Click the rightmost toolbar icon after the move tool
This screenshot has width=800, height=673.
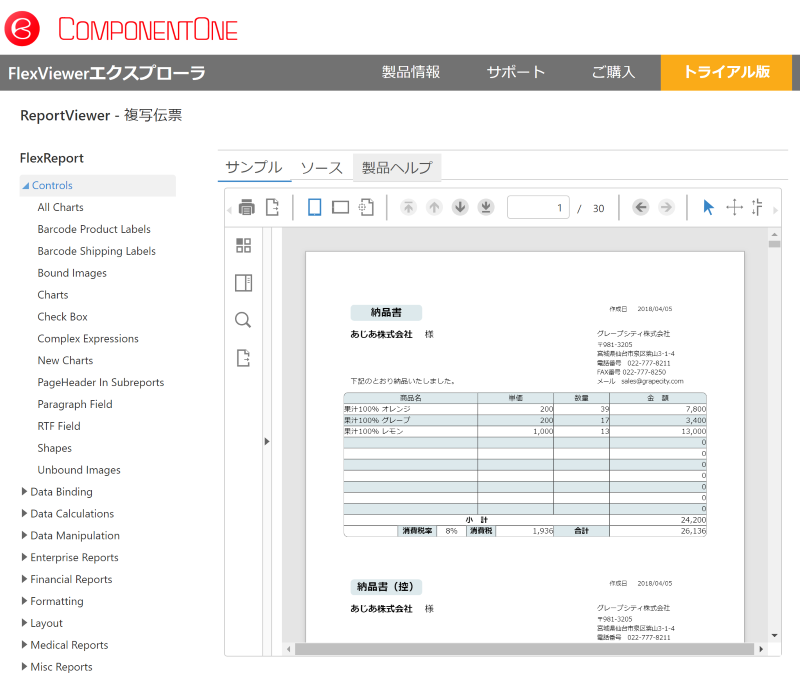coord(758,207)
